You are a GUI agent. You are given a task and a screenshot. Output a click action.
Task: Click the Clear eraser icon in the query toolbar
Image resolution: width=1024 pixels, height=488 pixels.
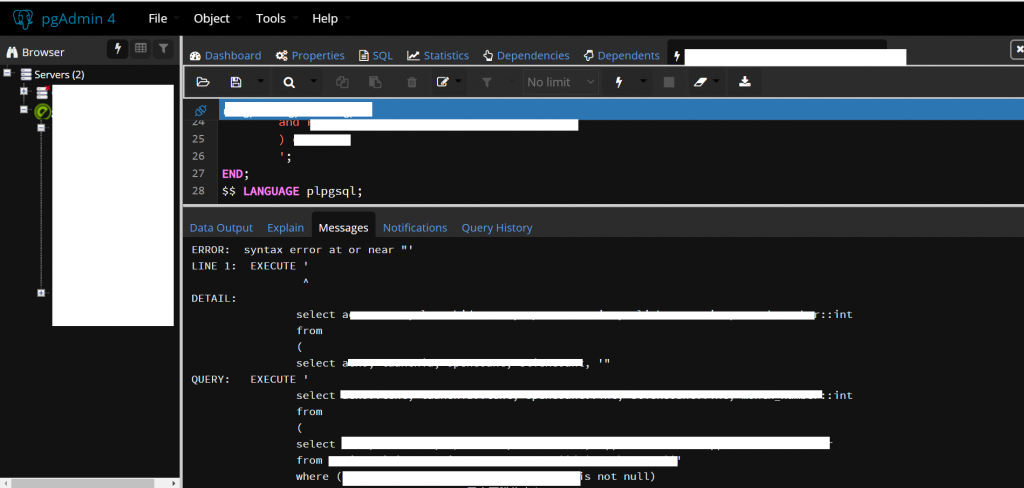(700, 82)
